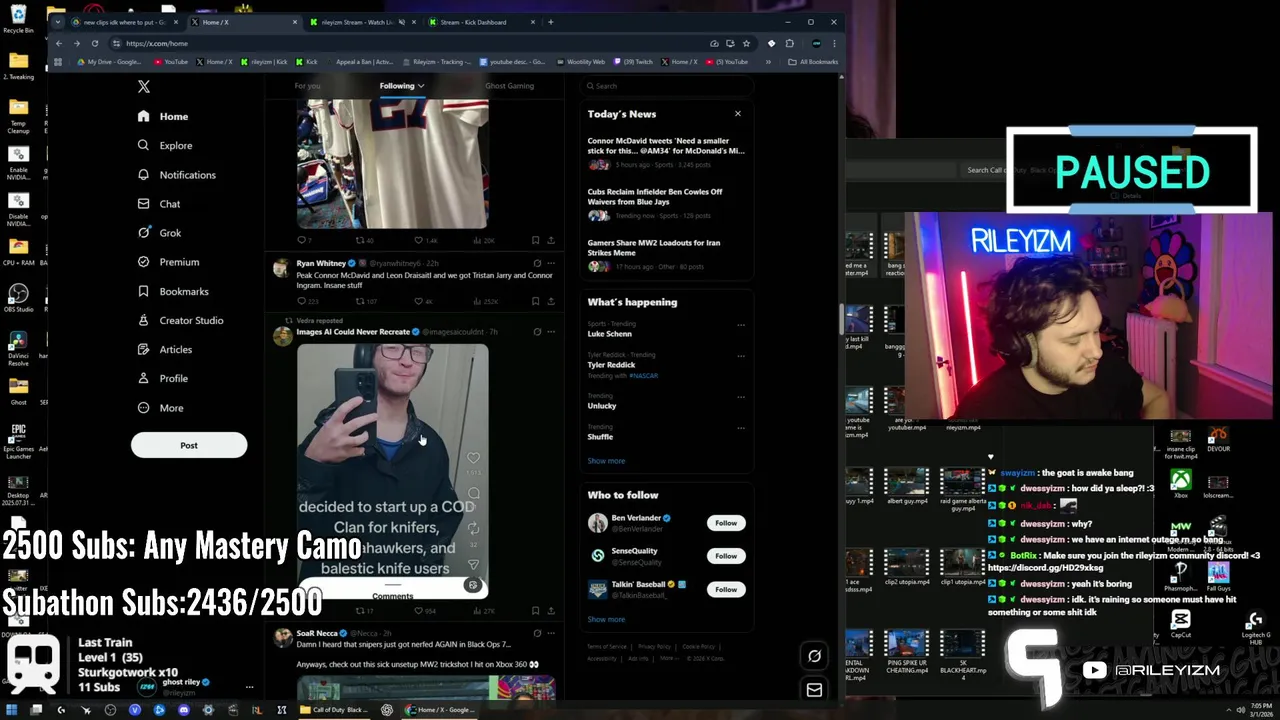Click Home house icon in sidebar
Image resolution: width=1280 pixels, height=720 pixels.
(143, 116)
